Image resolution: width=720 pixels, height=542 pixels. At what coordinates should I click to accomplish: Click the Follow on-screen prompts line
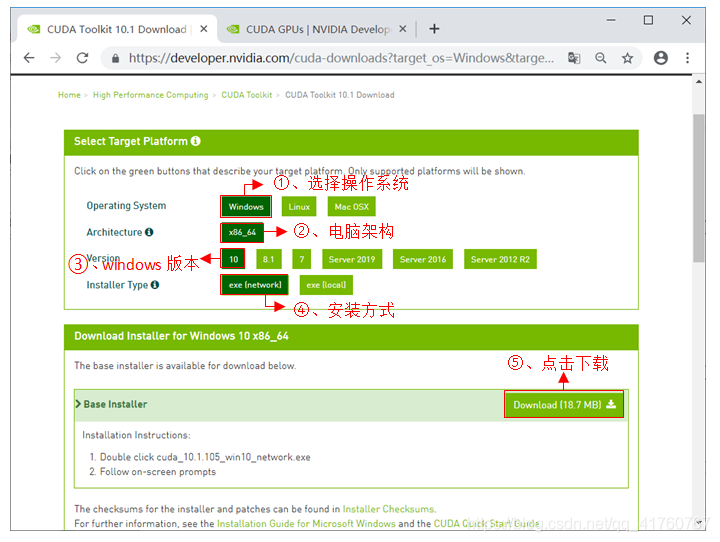pyautogui.click(x=158, y=472)
